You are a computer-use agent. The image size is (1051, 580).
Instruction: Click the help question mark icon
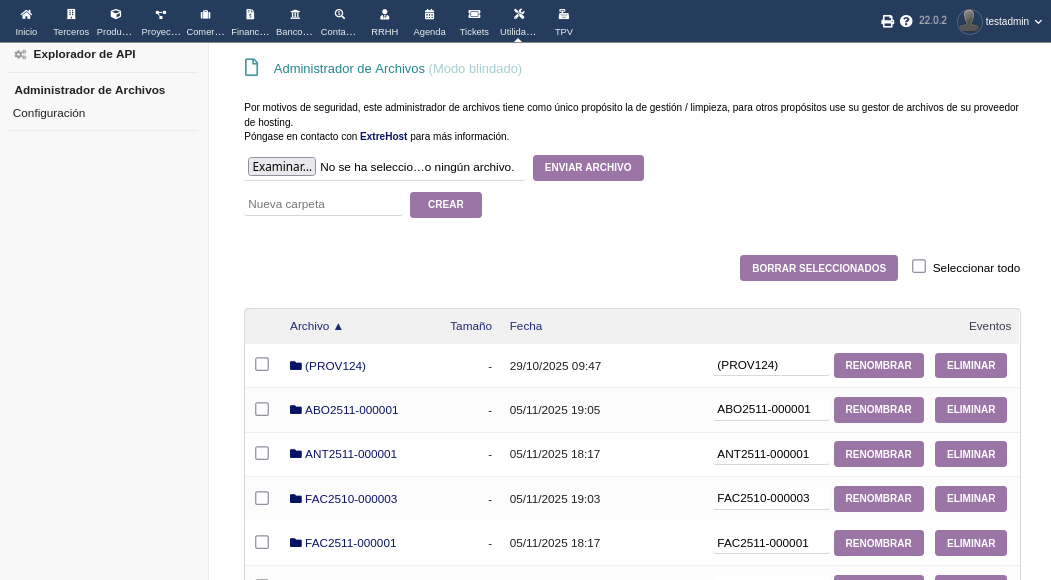pyautogui.click(x=906, y=21)
